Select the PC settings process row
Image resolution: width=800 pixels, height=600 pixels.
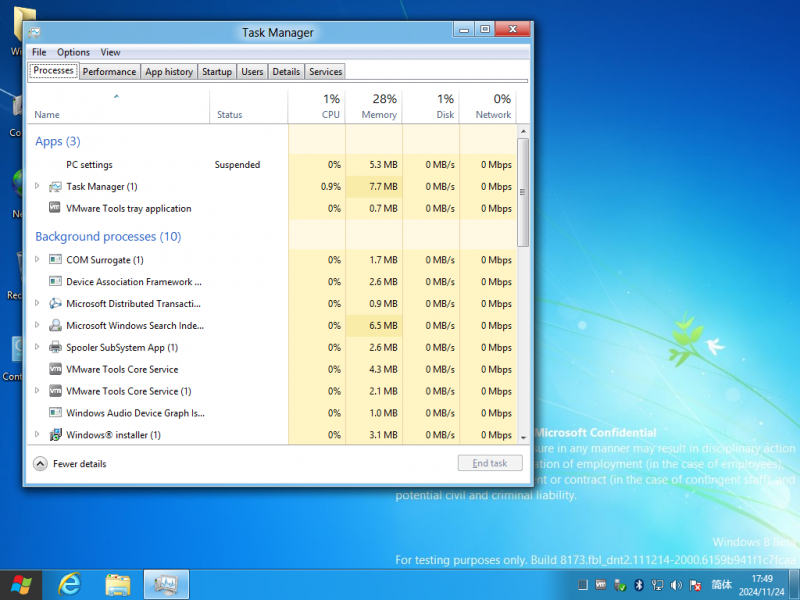pyautogui.click(x=272, y=165)
